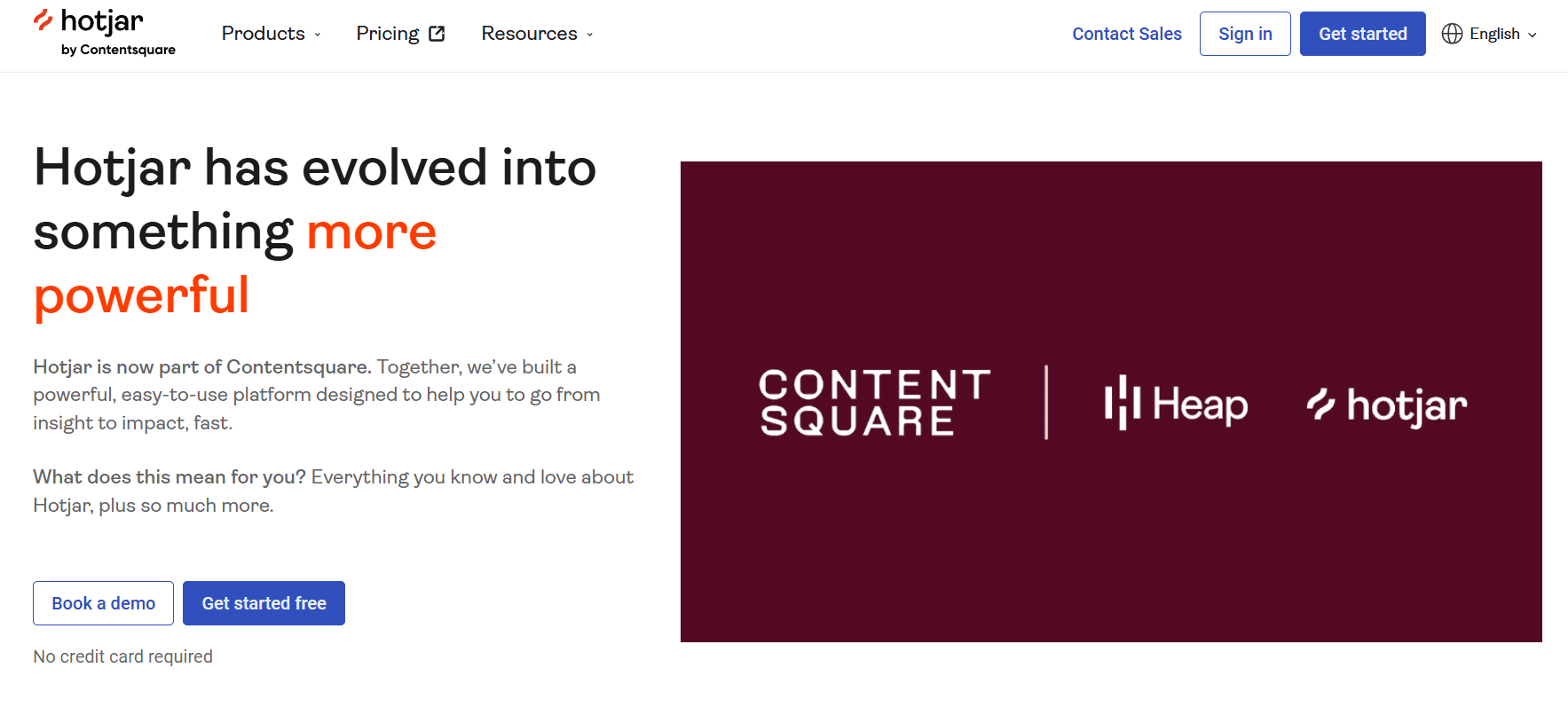Click the Get started free button
Image resolution: width=1568 pixels, height=715 pixels.
[264, 603]
